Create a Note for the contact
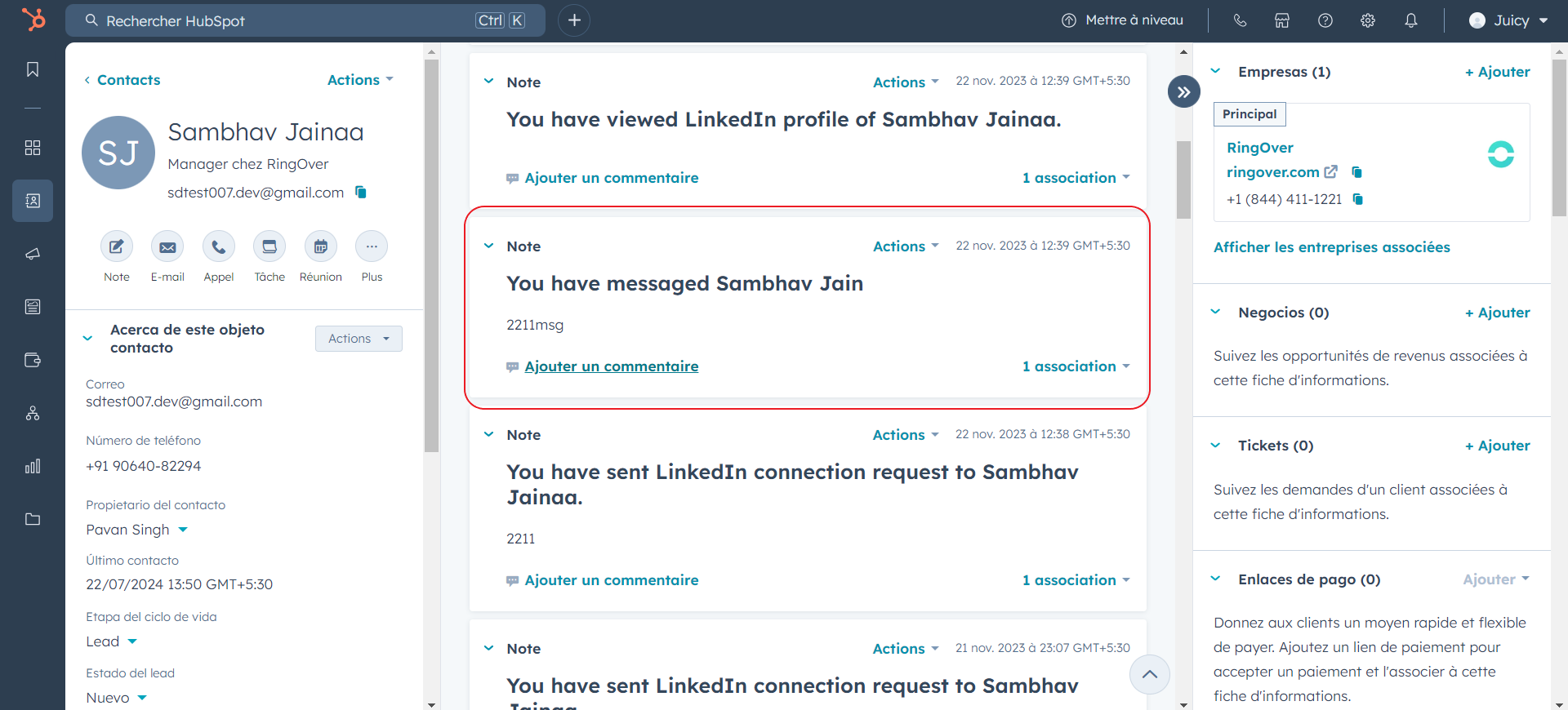Image resolution: width=1568 pixels, height=710 pixels. pos(117,246)
